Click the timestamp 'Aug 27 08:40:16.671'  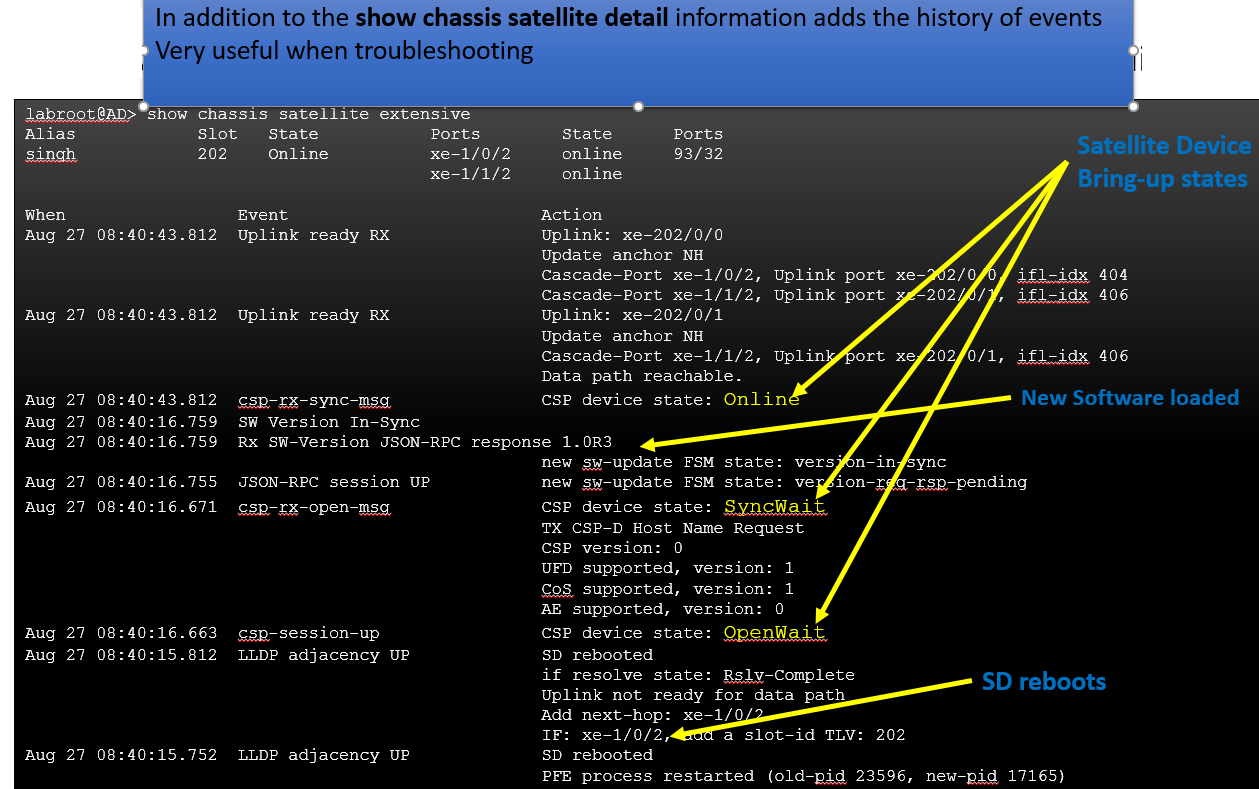click(x=121, y=507)
